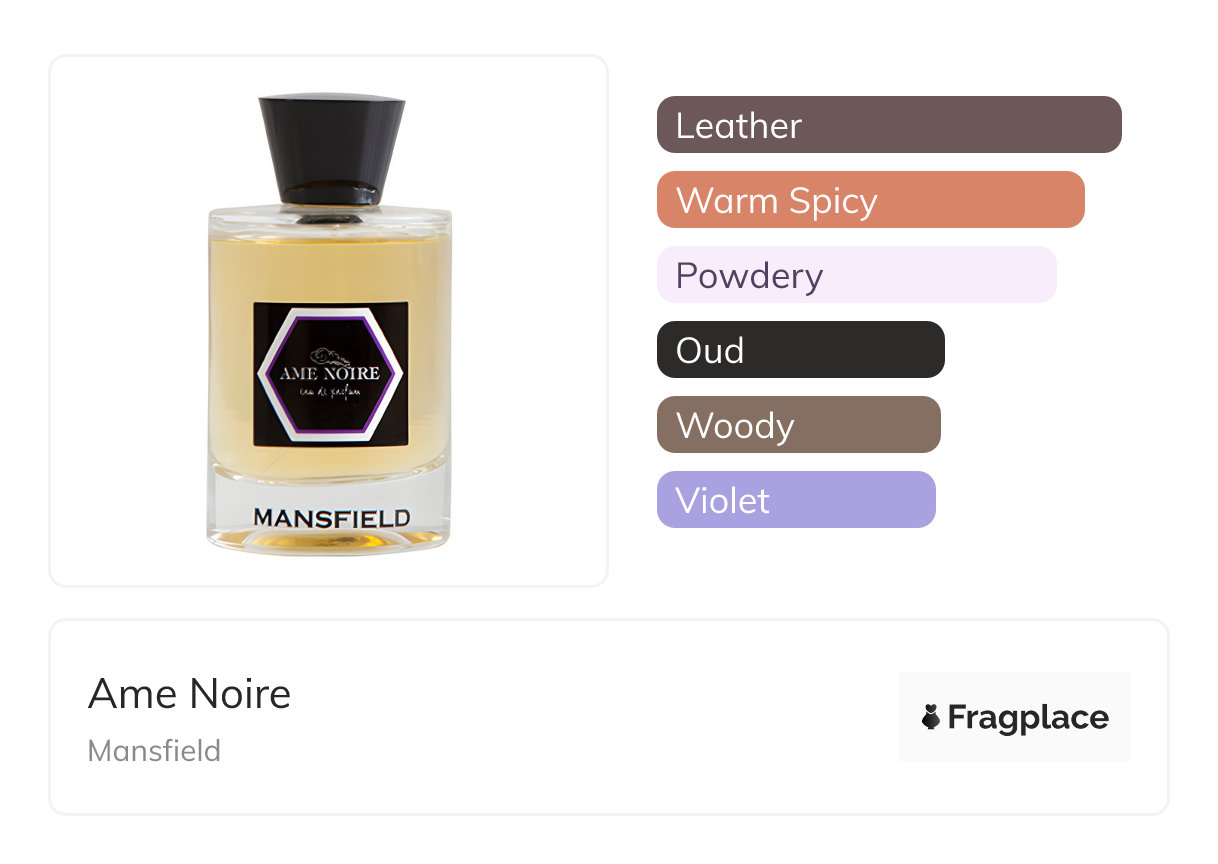
Task: Click the Fragplace wordmark text
Action: (x=1028, y=717)
